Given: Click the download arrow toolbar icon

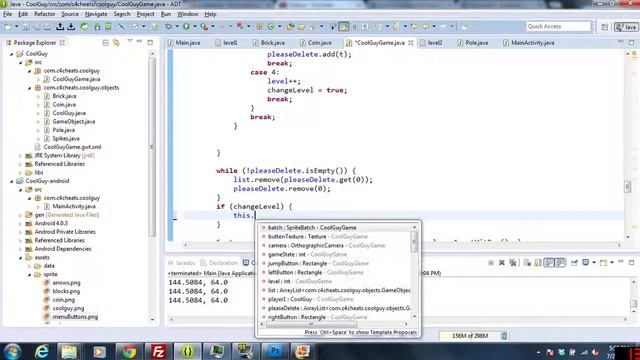Looking at the screenshot, I should click(71, 27).
